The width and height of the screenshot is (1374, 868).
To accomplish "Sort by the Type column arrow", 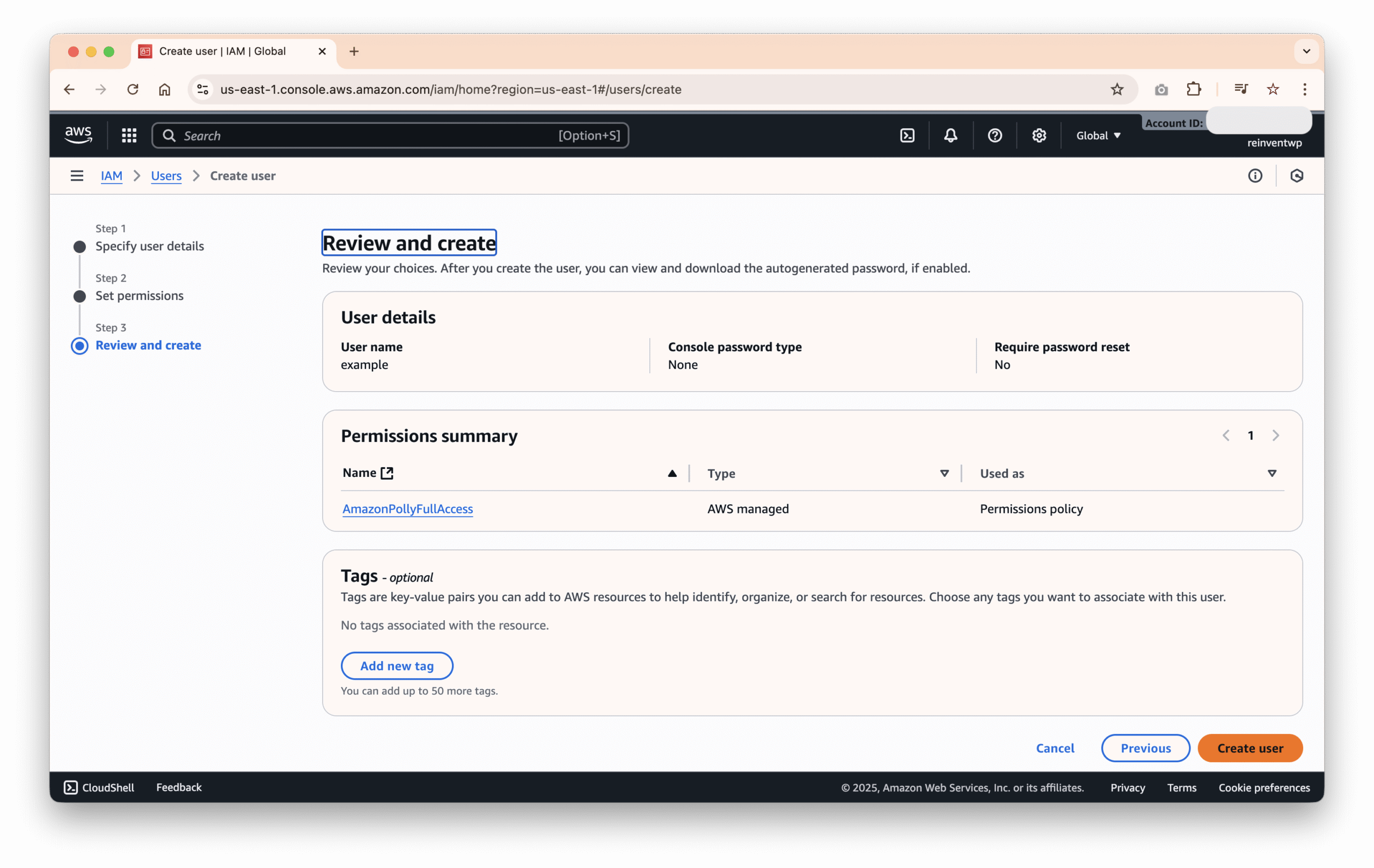I will (x=944, y=473).
